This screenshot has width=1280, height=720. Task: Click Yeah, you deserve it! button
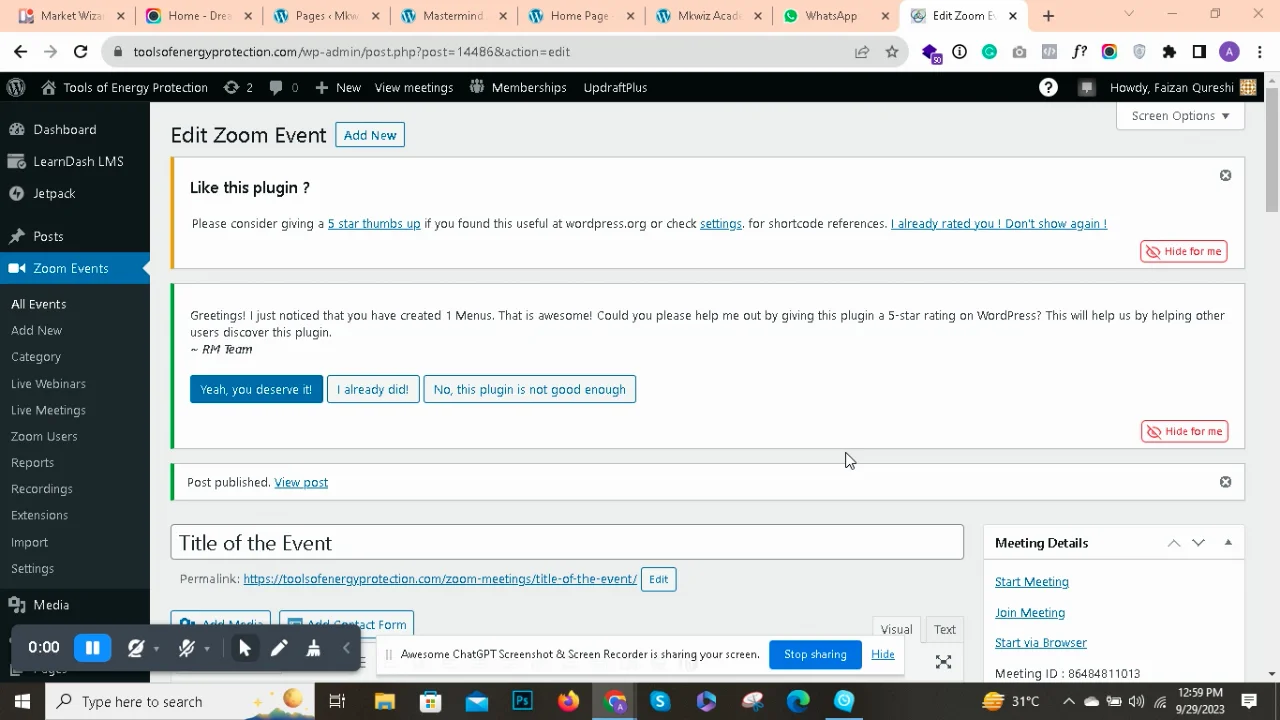(x=256, y=389)
